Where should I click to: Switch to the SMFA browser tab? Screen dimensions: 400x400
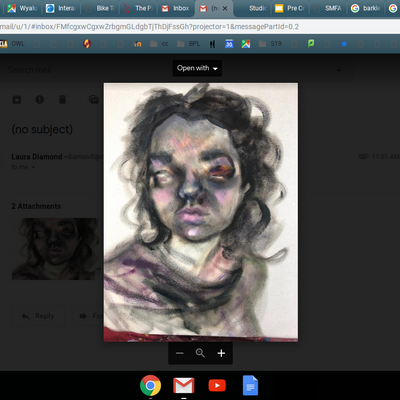point(328,8)
